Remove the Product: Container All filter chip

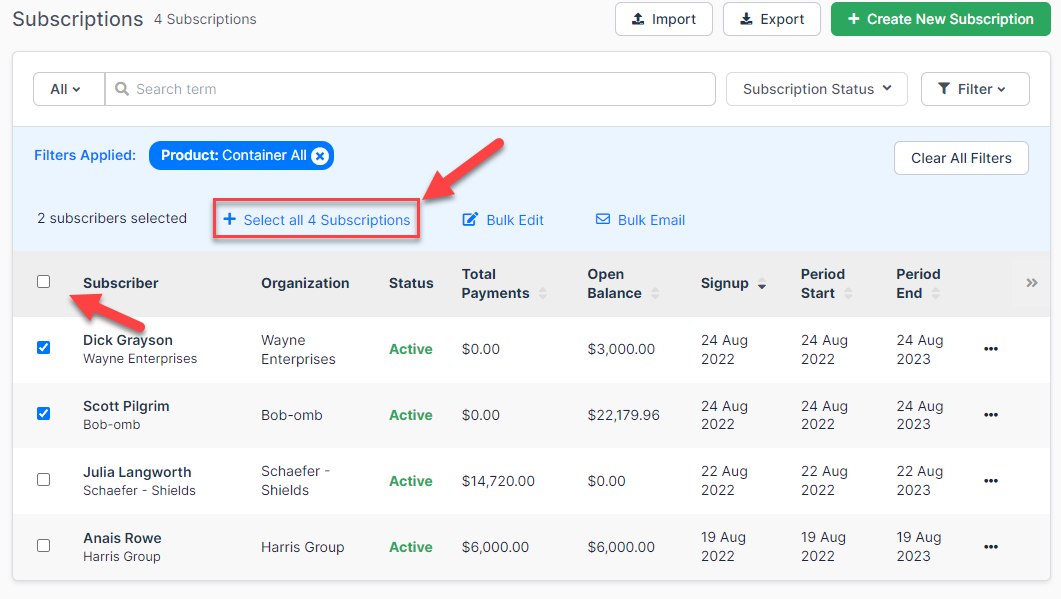(319, 156)
